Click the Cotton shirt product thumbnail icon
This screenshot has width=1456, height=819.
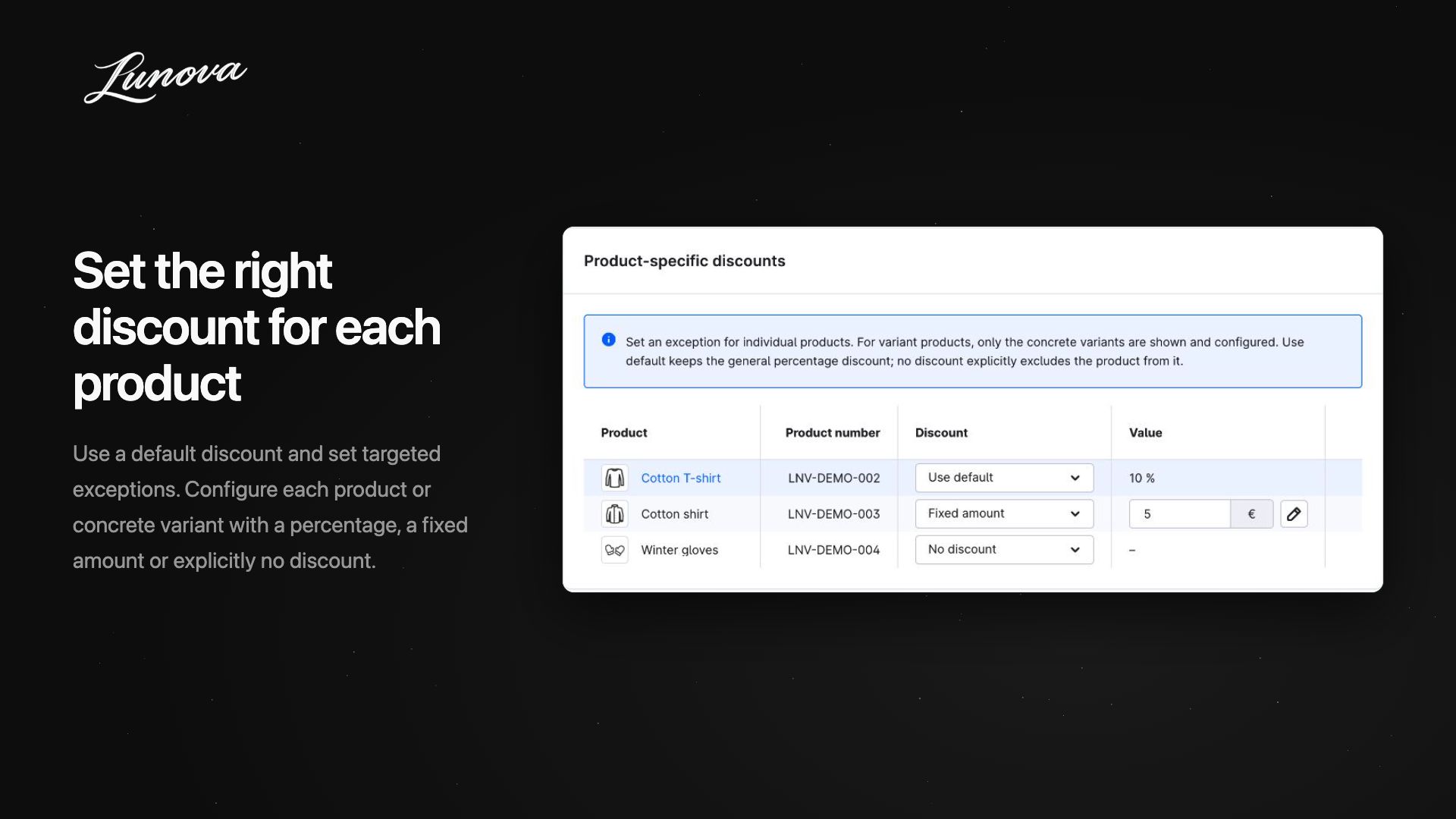pos(614,513)
